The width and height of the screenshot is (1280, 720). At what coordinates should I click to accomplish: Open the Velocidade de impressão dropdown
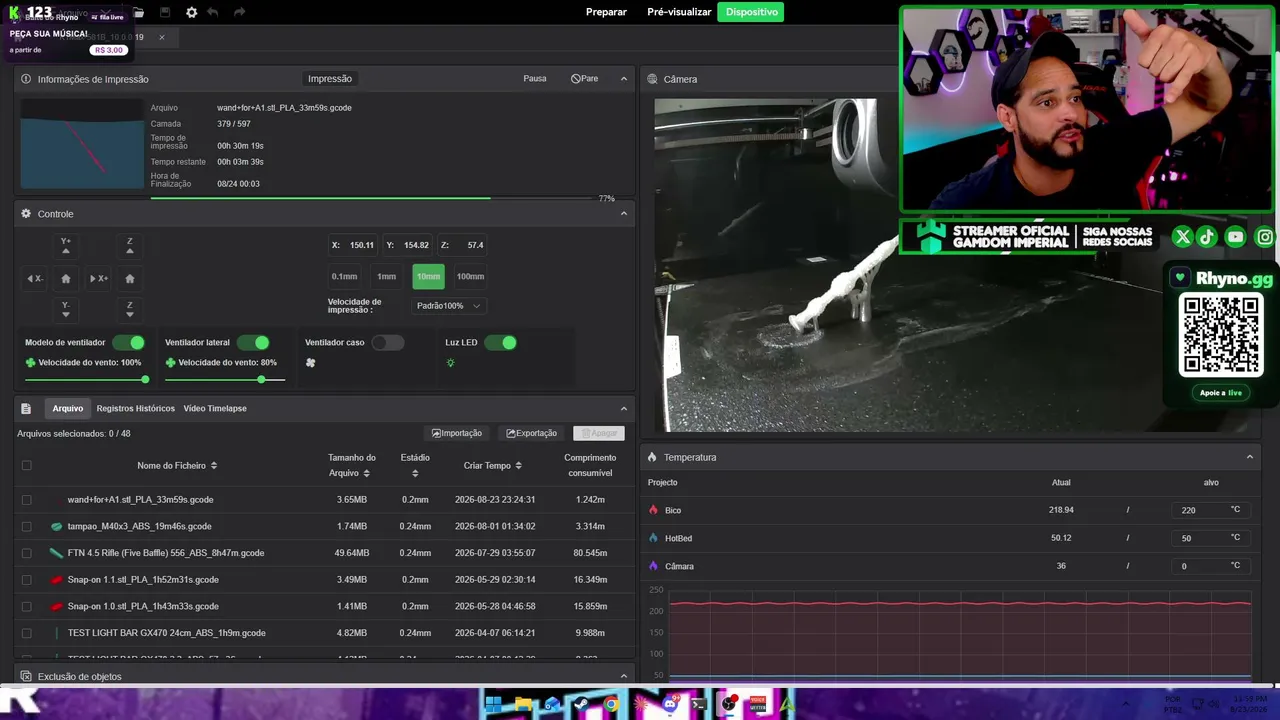point(448,306)
